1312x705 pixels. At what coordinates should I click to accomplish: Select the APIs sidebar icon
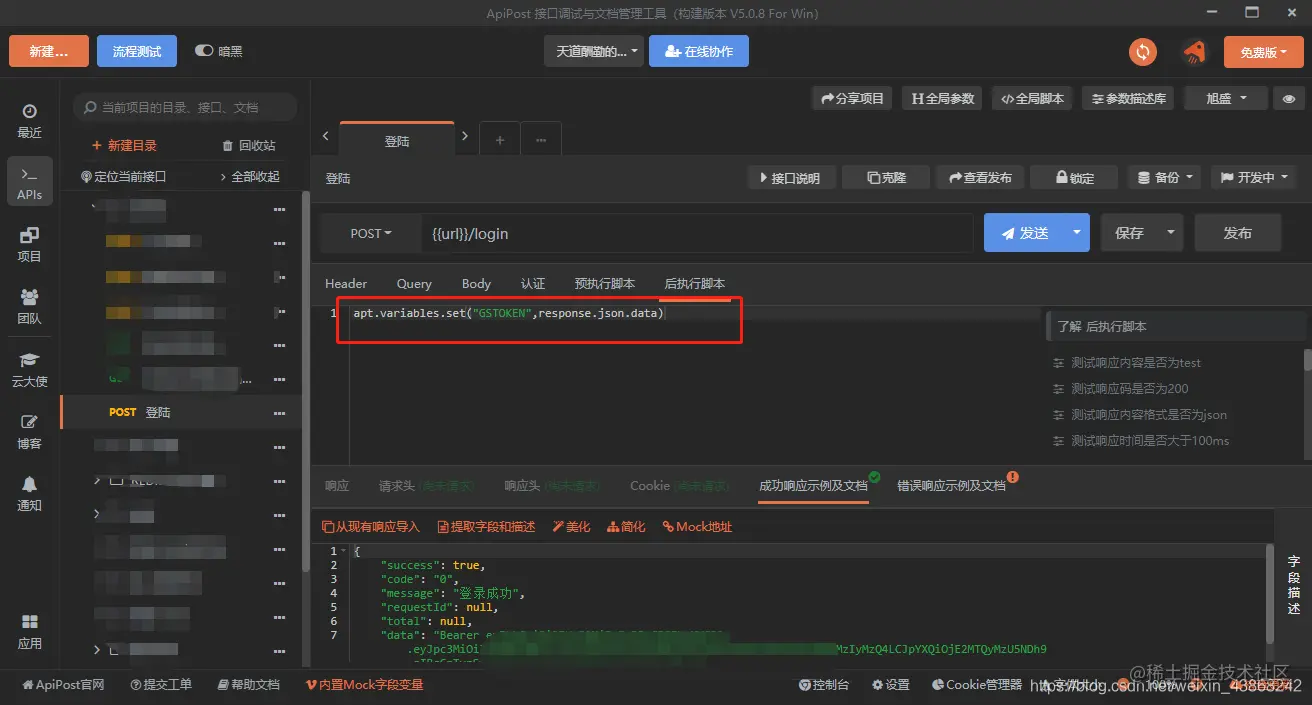tap(29, 182)
